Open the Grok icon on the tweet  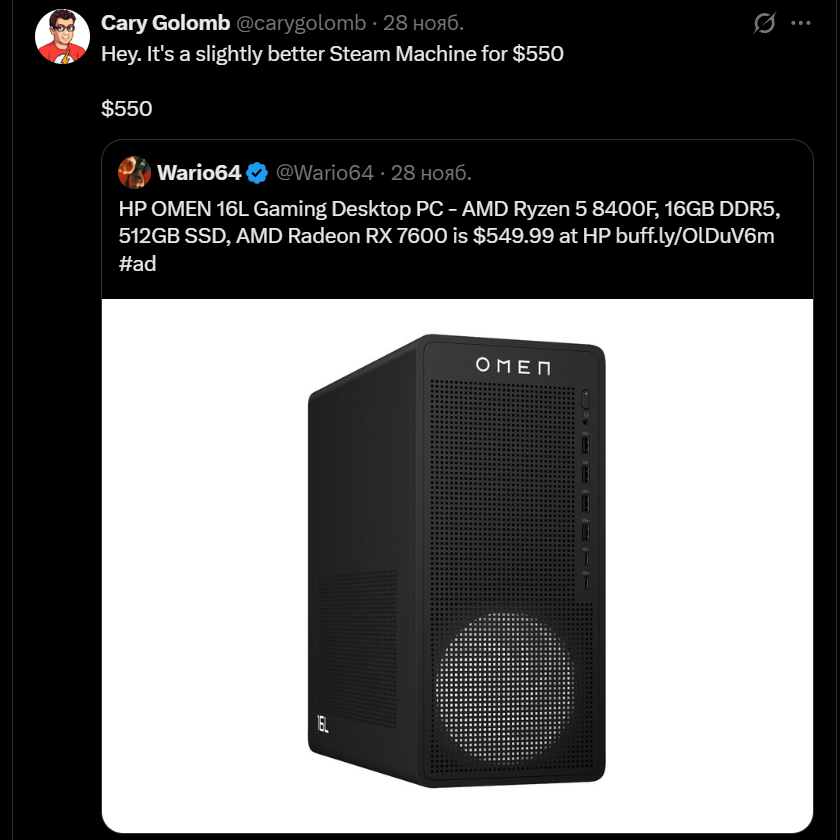coord(765,23)
